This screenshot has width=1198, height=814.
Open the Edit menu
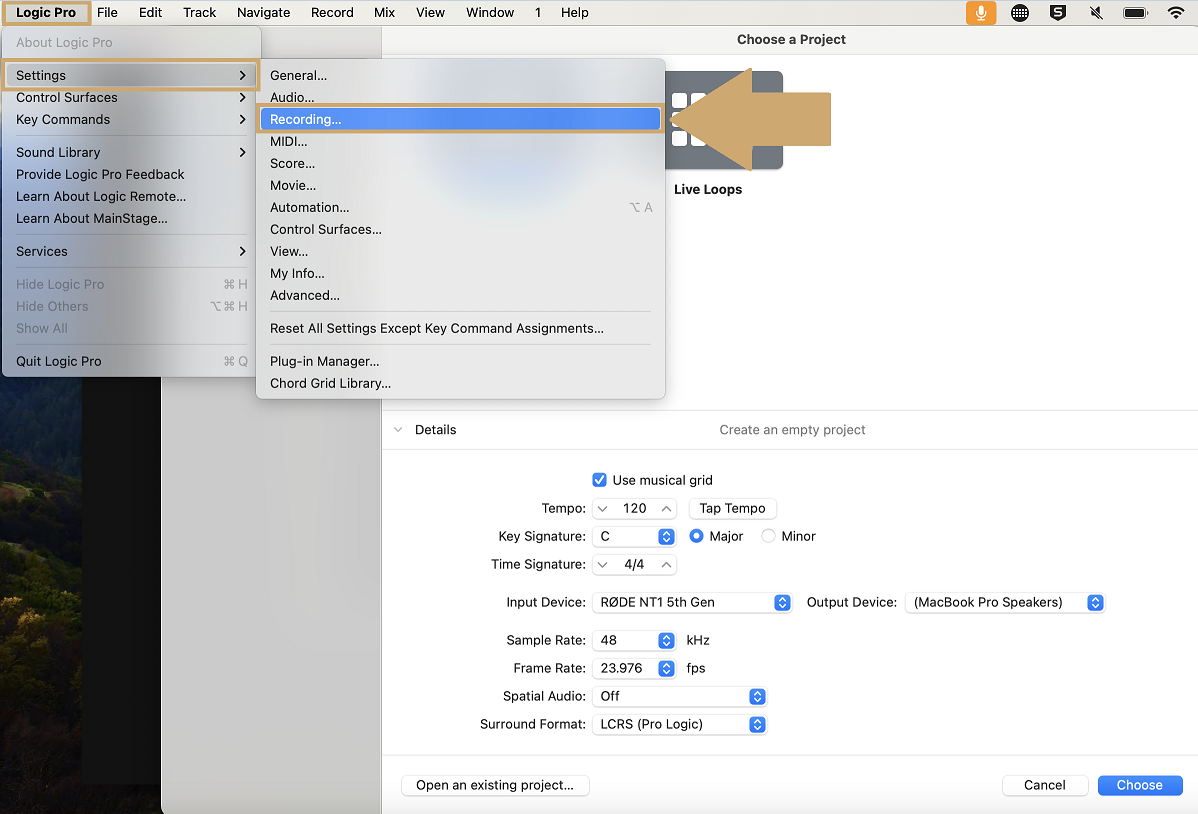[151, 13]
